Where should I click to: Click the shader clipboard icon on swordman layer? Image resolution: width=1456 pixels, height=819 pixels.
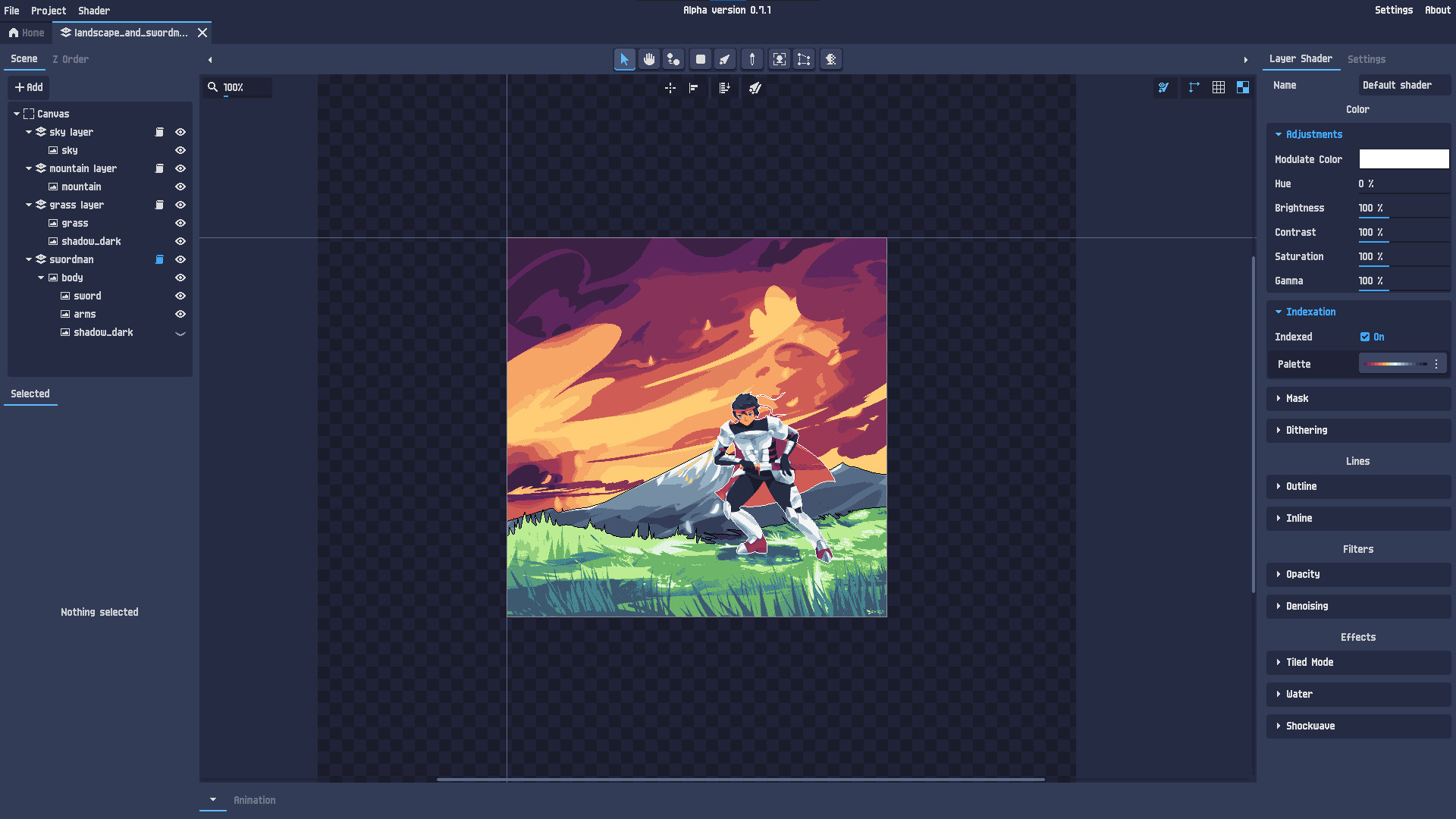point(159,259)
